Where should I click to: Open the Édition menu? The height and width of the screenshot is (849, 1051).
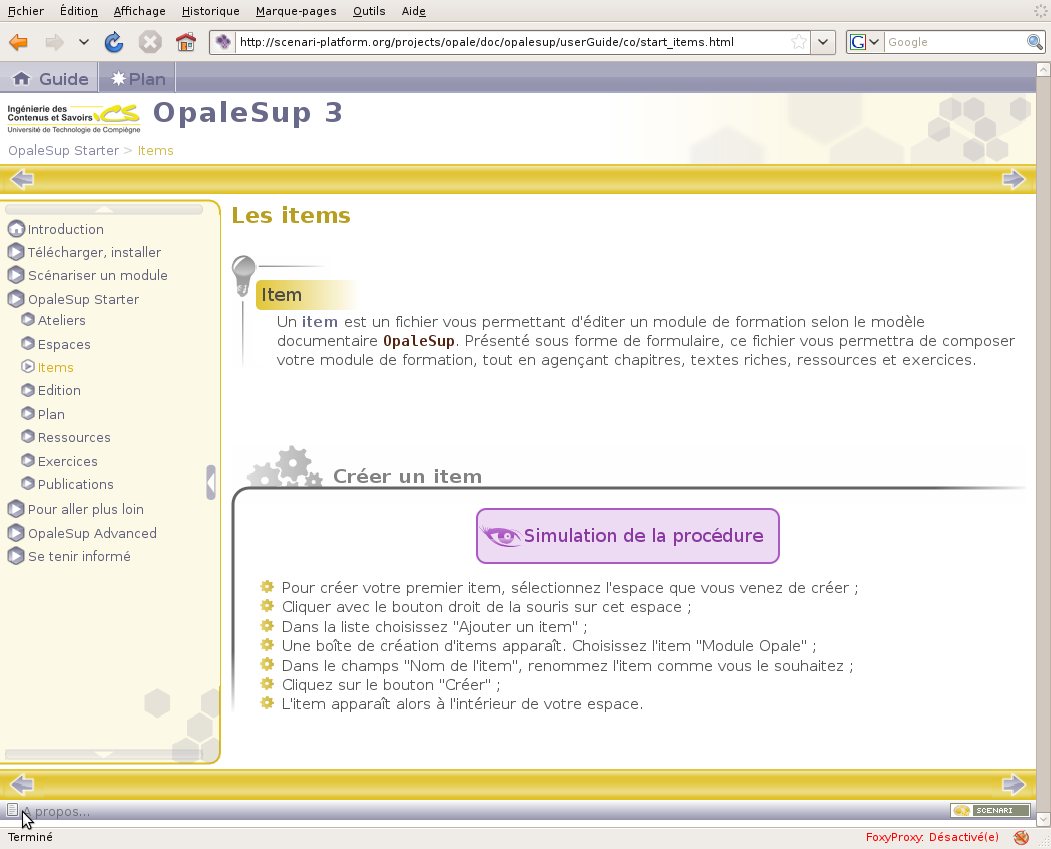78,11
